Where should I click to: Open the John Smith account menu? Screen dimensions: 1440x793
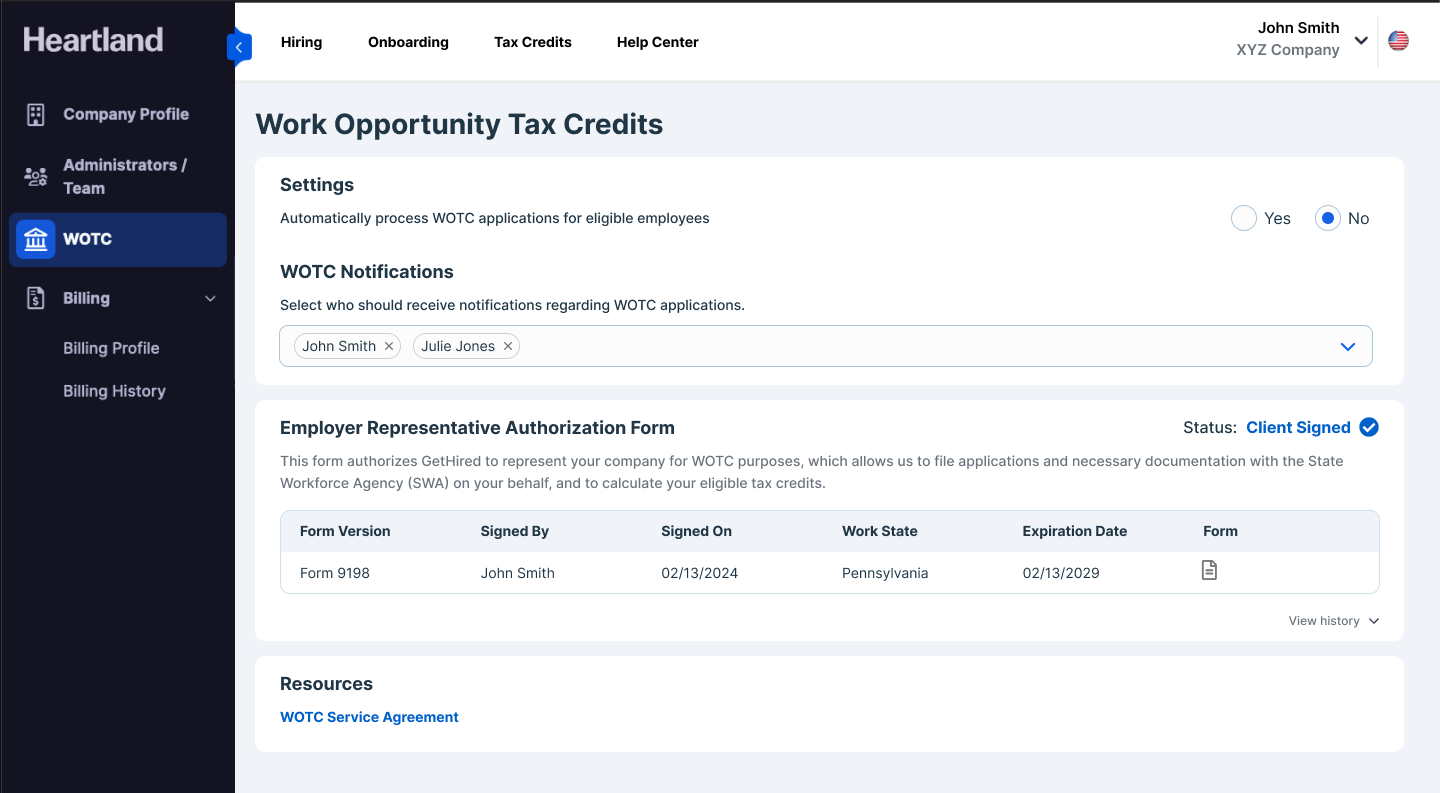(x=1360, y=40)
